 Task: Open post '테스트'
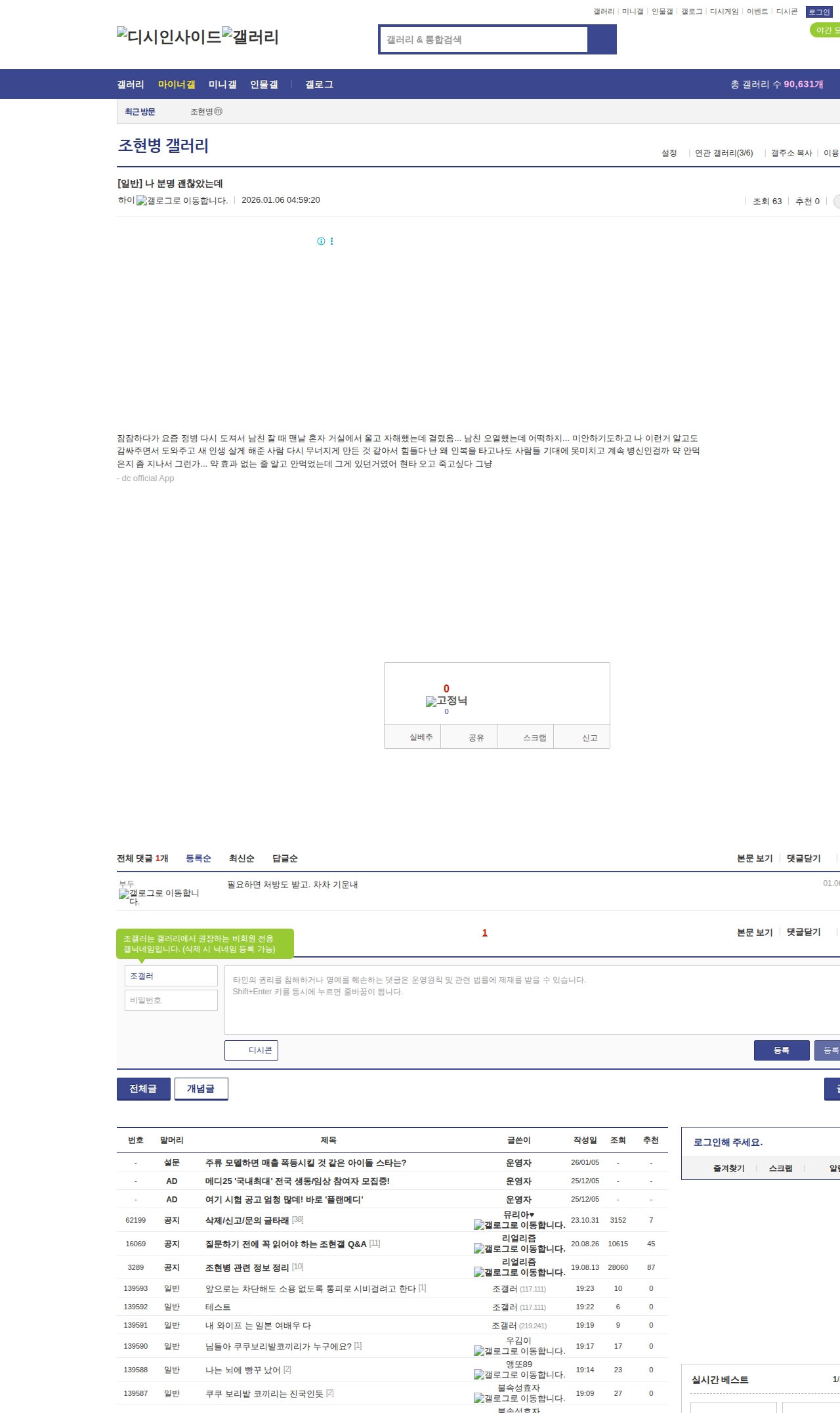[218, 1307]
